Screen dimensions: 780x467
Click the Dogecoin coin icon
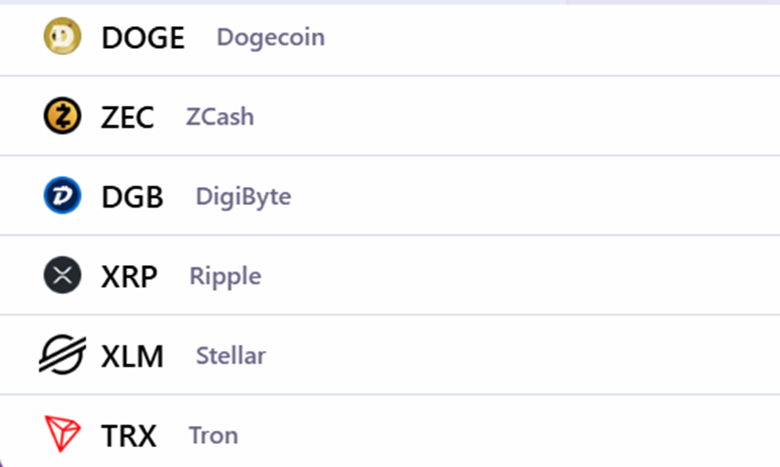[62, 36]
